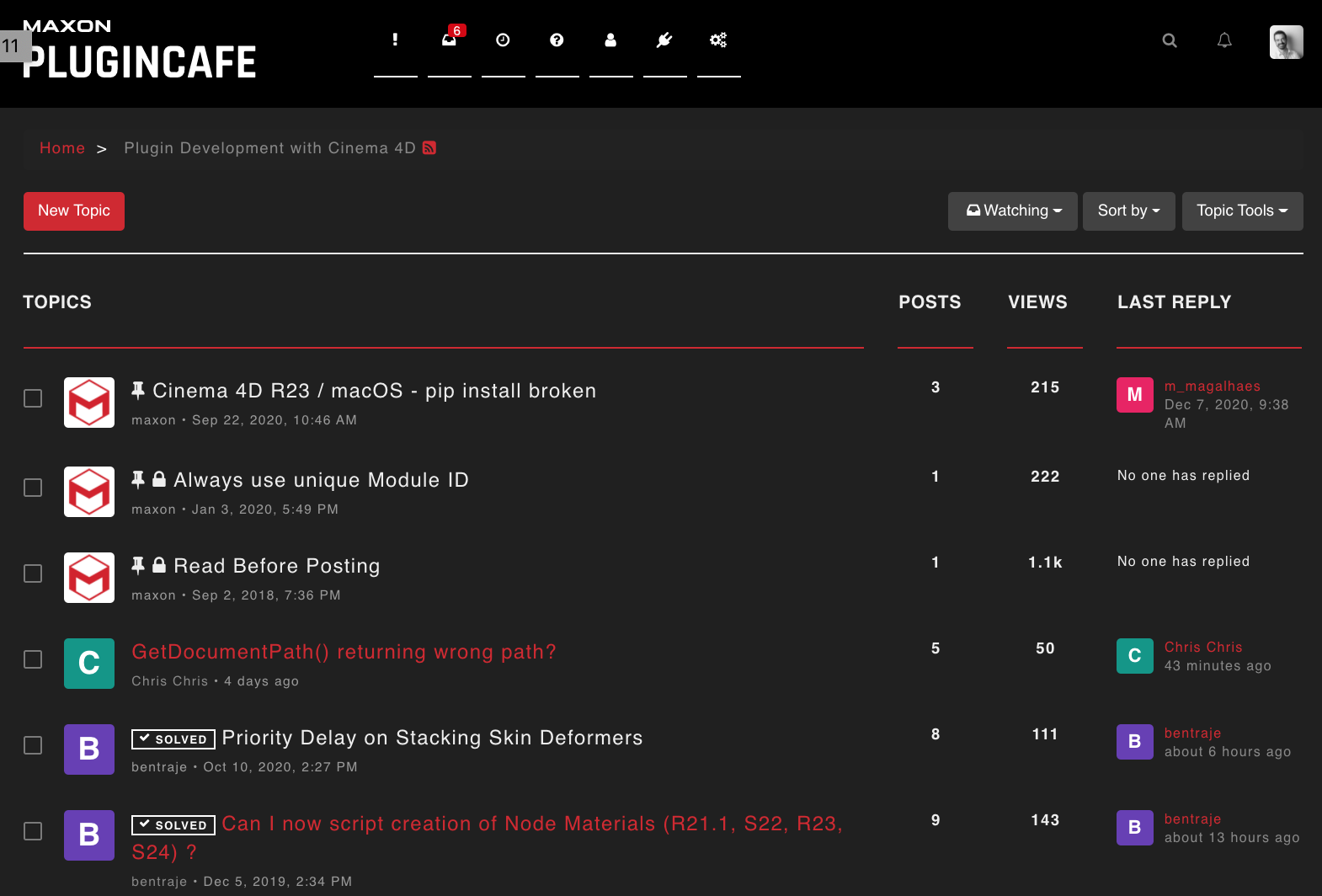1322x896 pixels.
Task: Open the Topic Tools dropdown
Action: [1243, 211]
